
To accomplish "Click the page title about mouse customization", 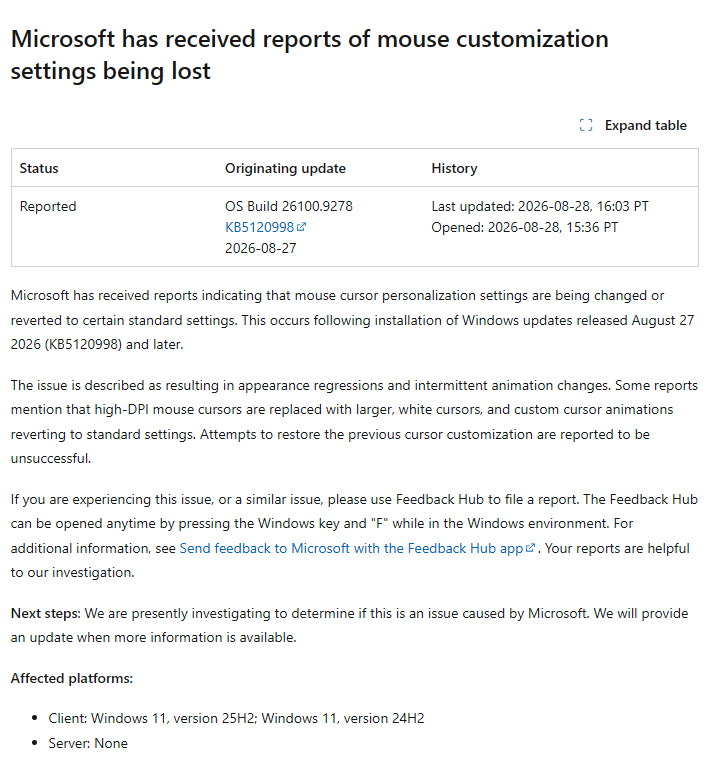I will click(x=310, y=55).
